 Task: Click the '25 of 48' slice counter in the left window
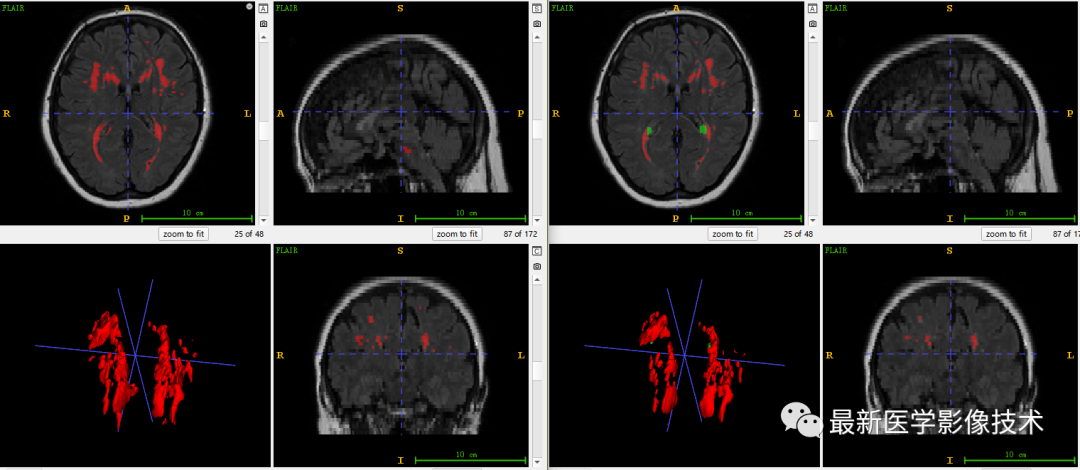pos(249,234)
